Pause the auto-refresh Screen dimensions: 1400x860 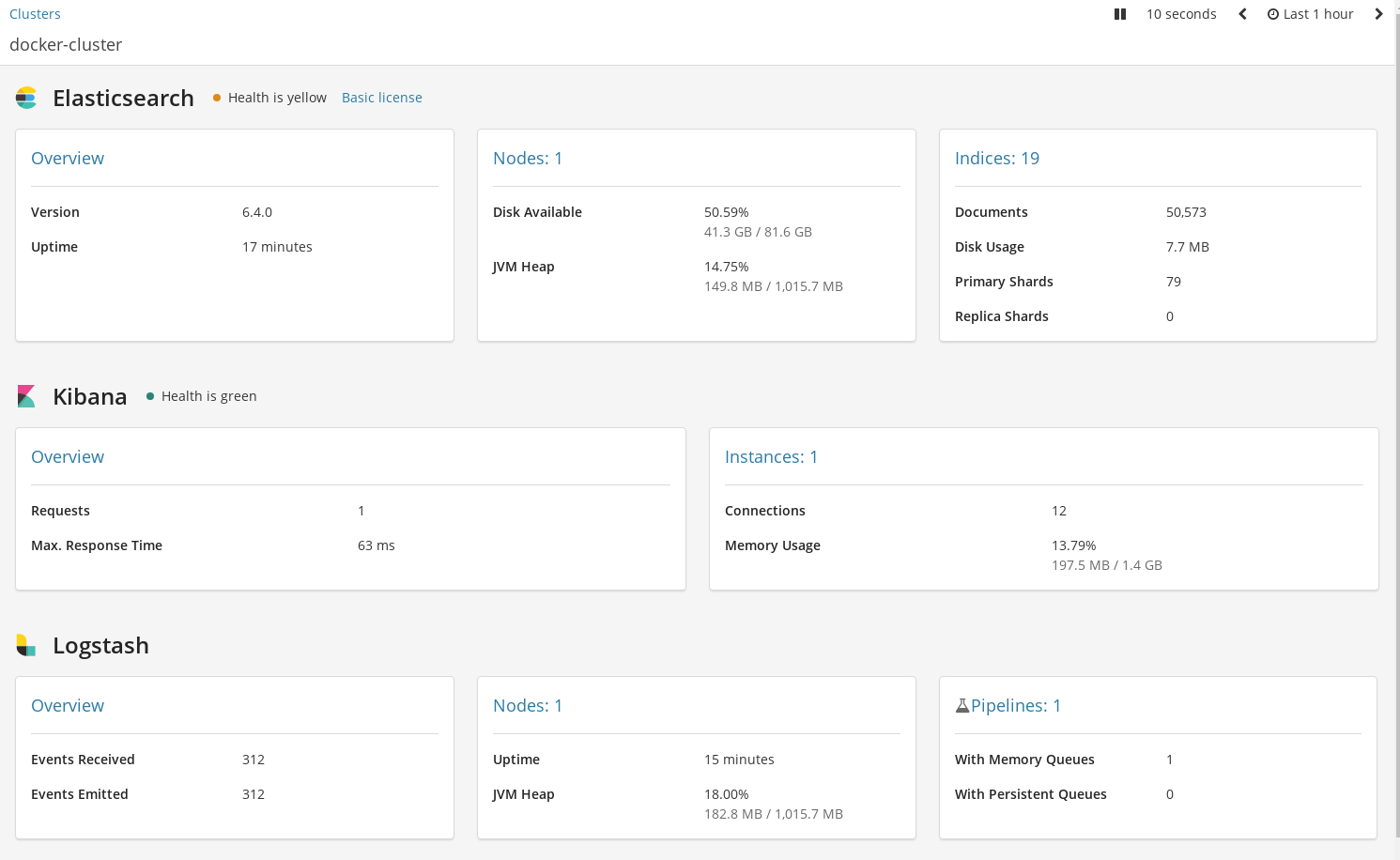[x=1119, y=14]
